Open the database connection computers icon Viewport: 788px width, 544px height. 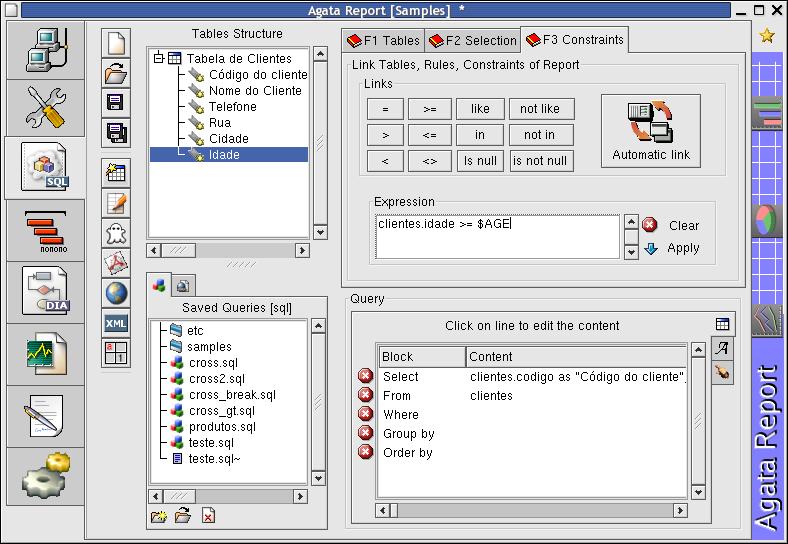pyautogui.click(x=46, y=50)
